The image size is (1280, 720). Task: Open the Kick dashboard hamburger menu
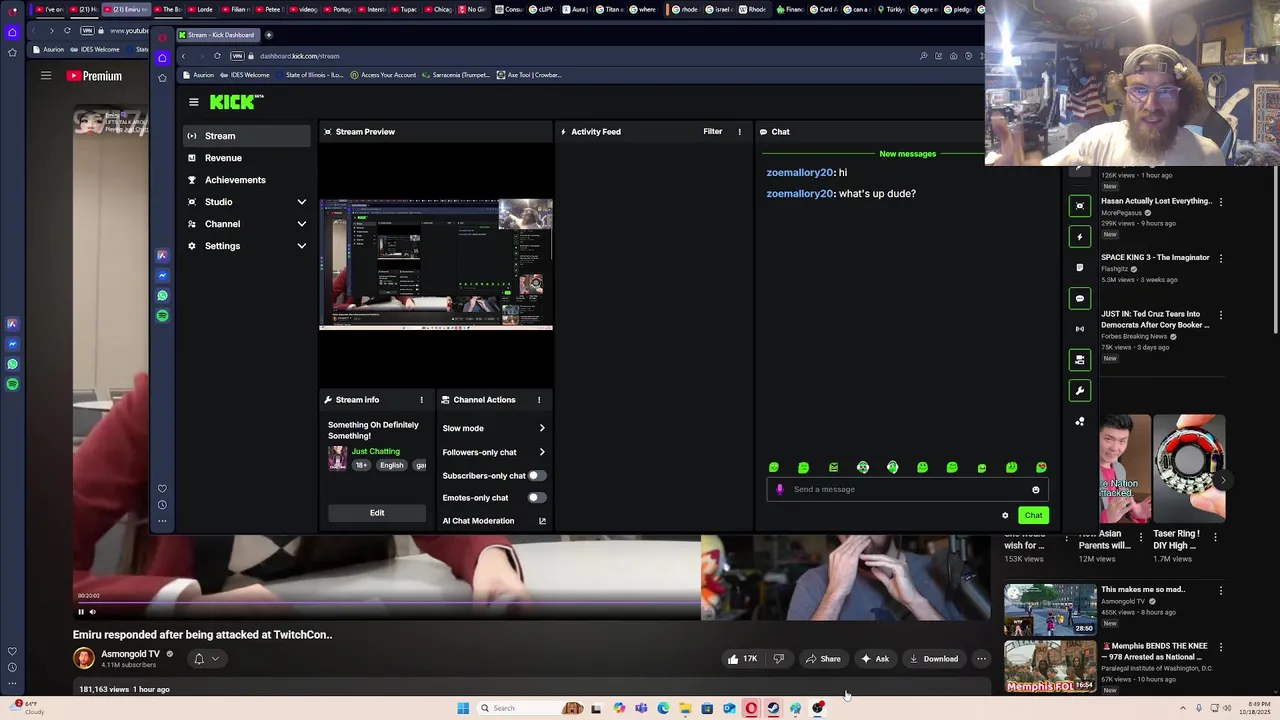tap(194, 102)
